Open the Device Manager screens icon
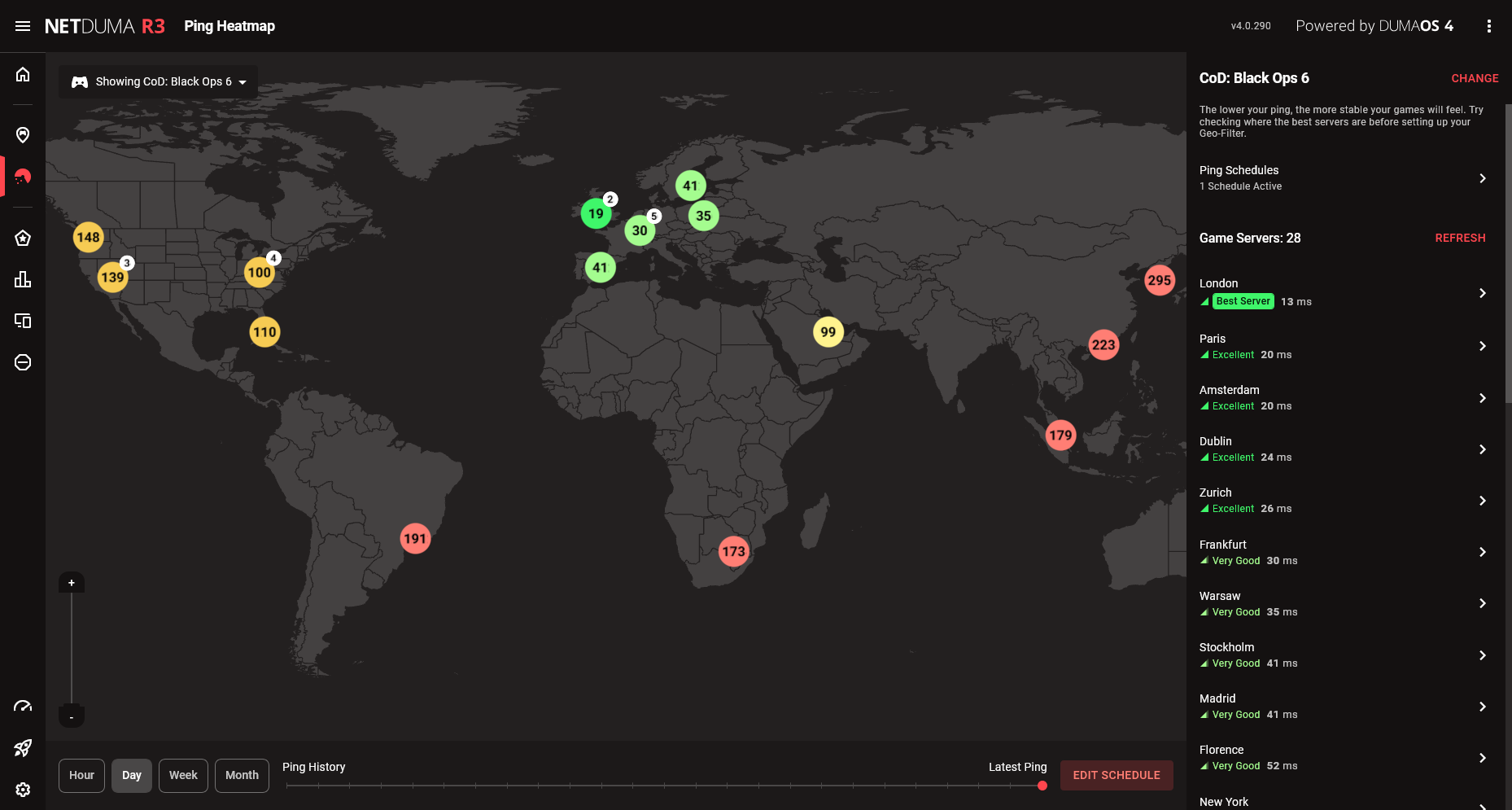 23,321
